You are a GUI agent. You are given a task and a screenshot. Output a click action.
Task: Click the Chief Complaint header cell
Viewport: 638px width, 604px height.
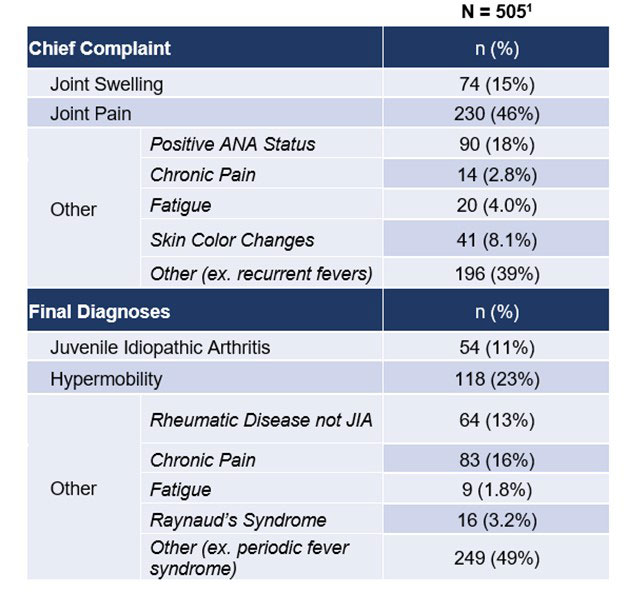pos(100,48)
